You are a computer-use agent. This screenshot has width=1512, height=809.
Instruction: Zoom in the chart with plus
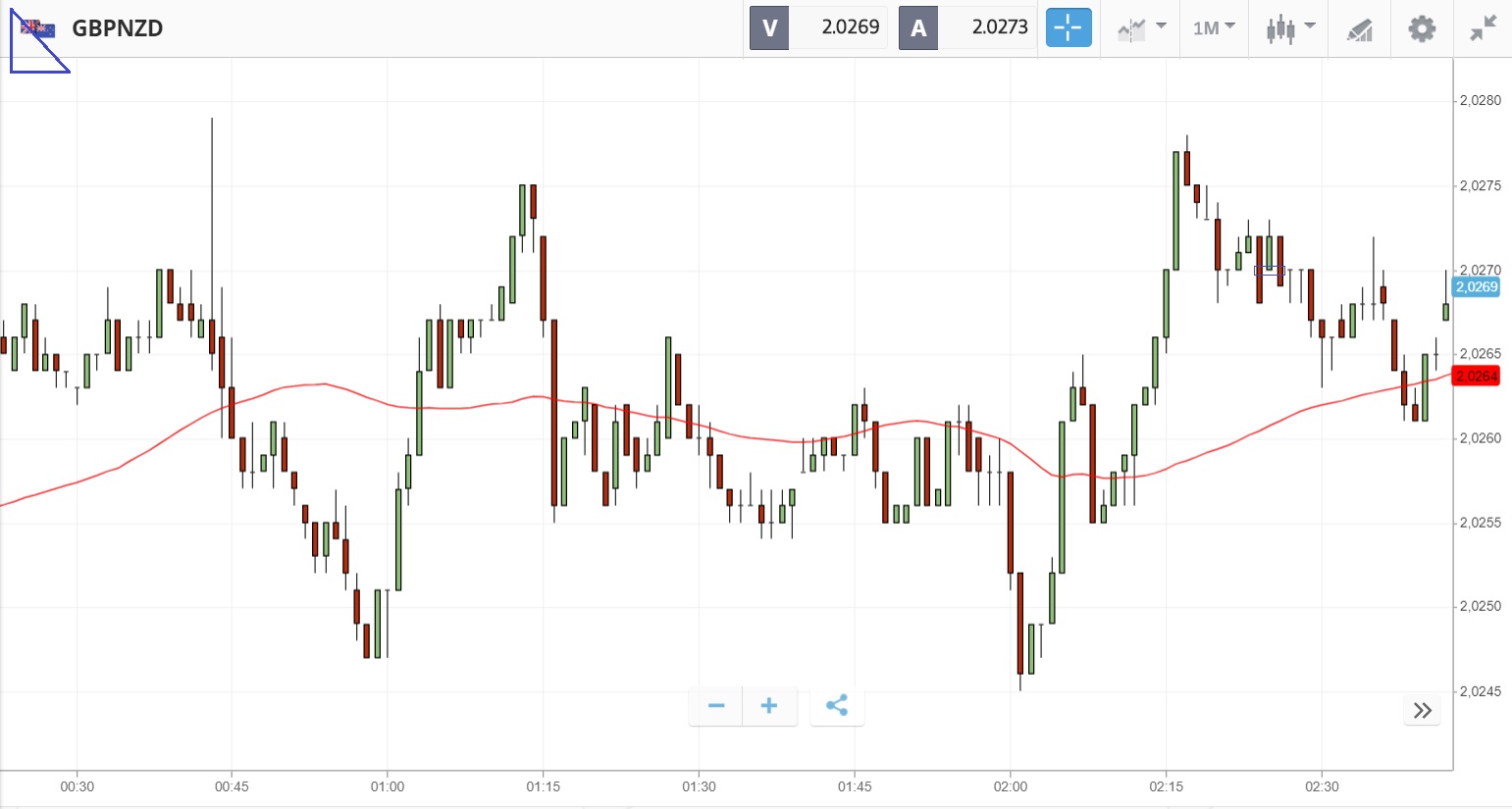coord(769,706)
